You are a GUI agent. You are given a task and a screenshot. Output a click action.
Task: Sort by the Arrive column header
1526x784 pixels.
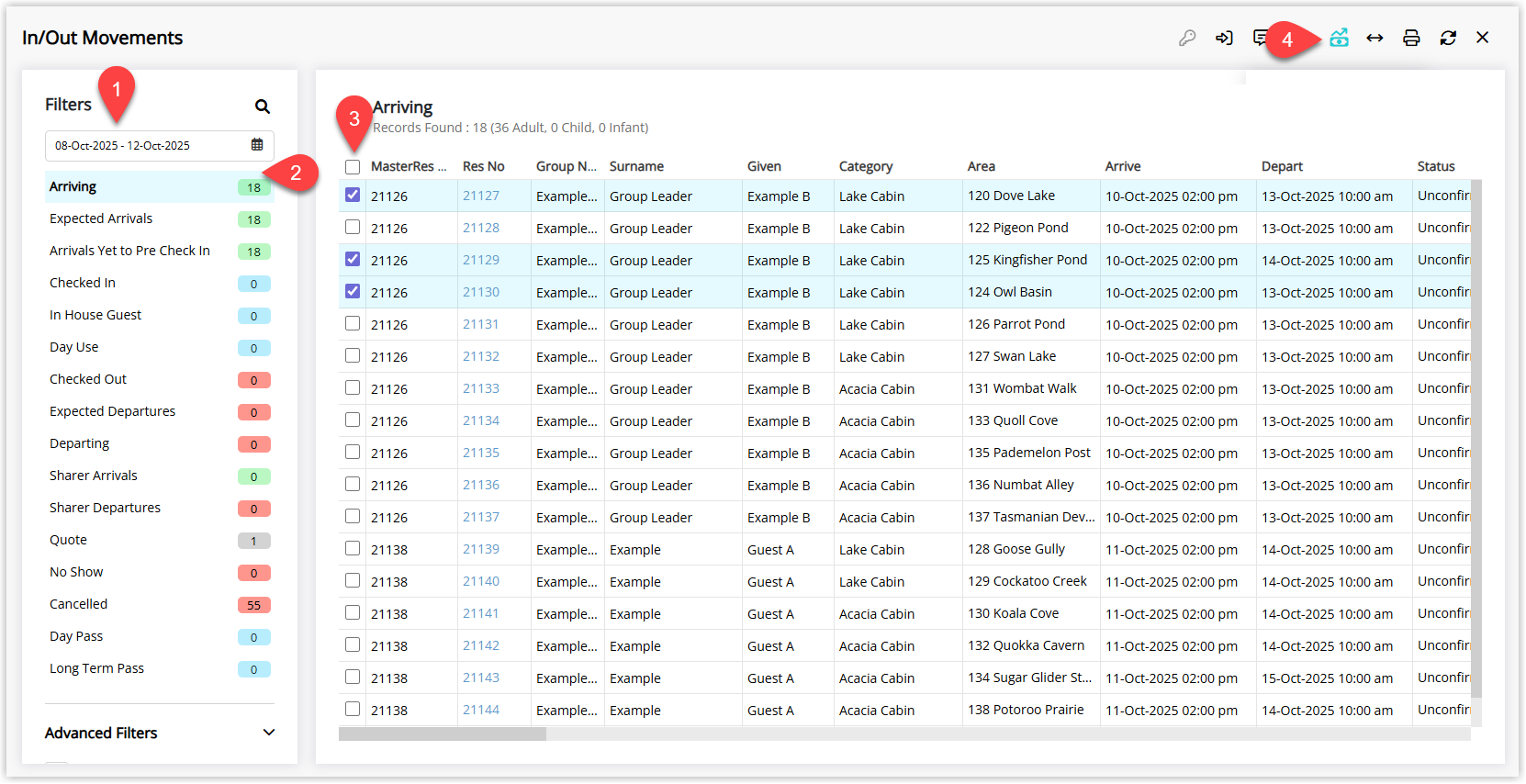point(1123,166)
